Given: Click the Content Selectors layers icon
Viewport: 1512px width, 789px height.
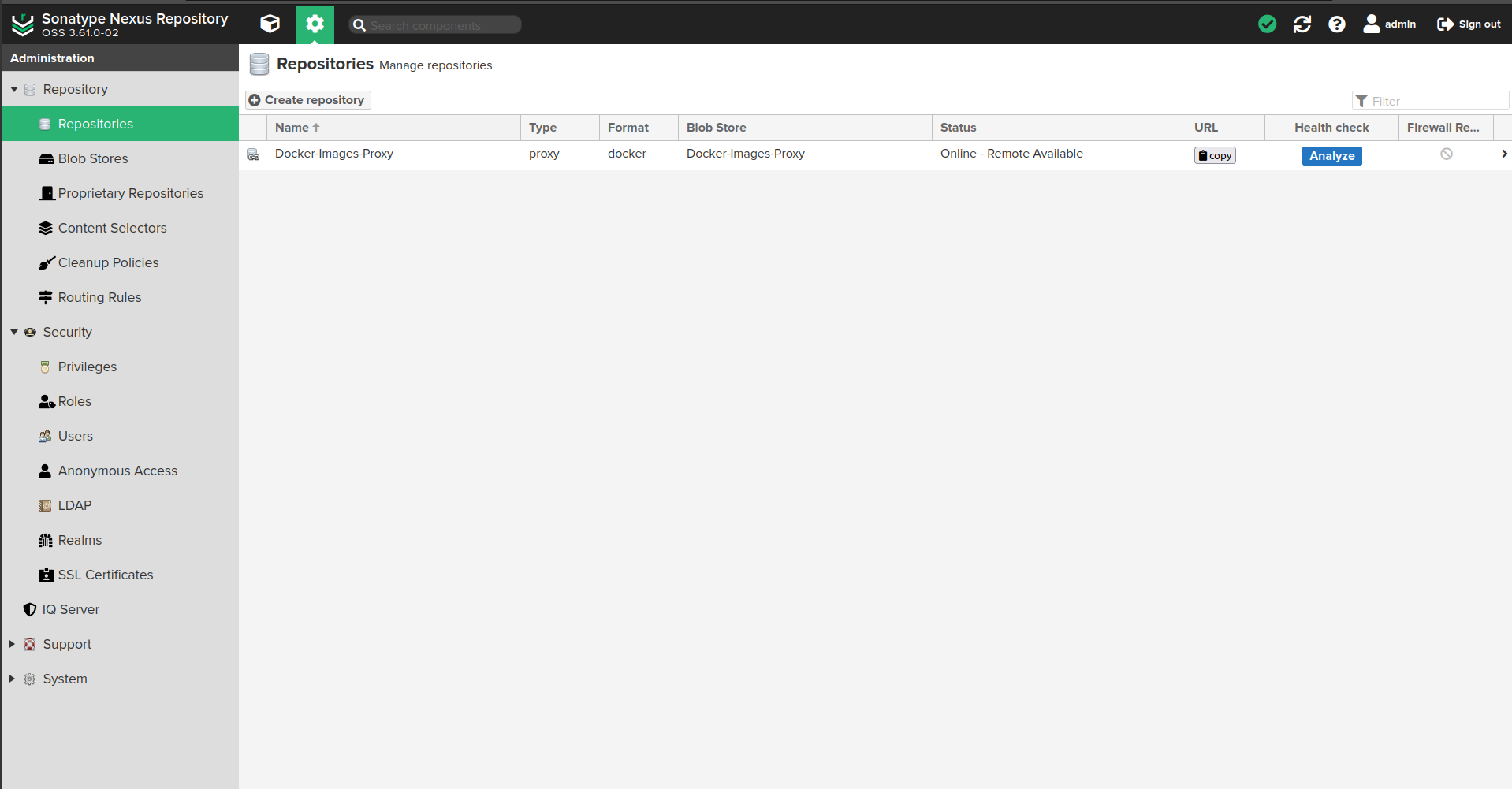Looking at the screenshot, I should (x=46, y=229).
